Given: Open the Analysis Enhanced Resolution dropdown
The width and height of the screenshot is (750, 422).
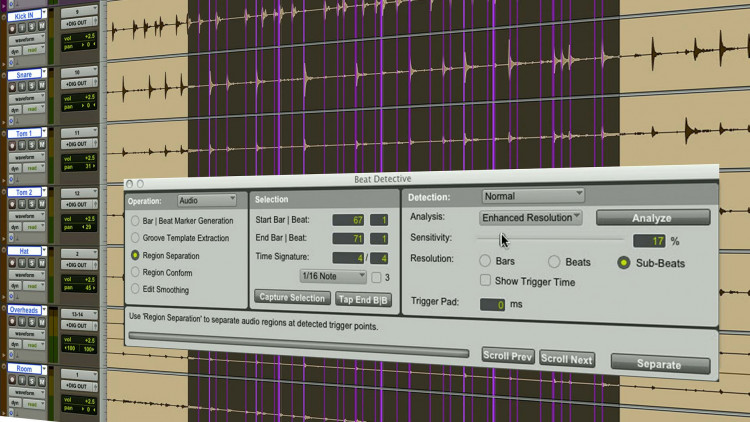Looking at the screenshot, I should tap(530, 218).
